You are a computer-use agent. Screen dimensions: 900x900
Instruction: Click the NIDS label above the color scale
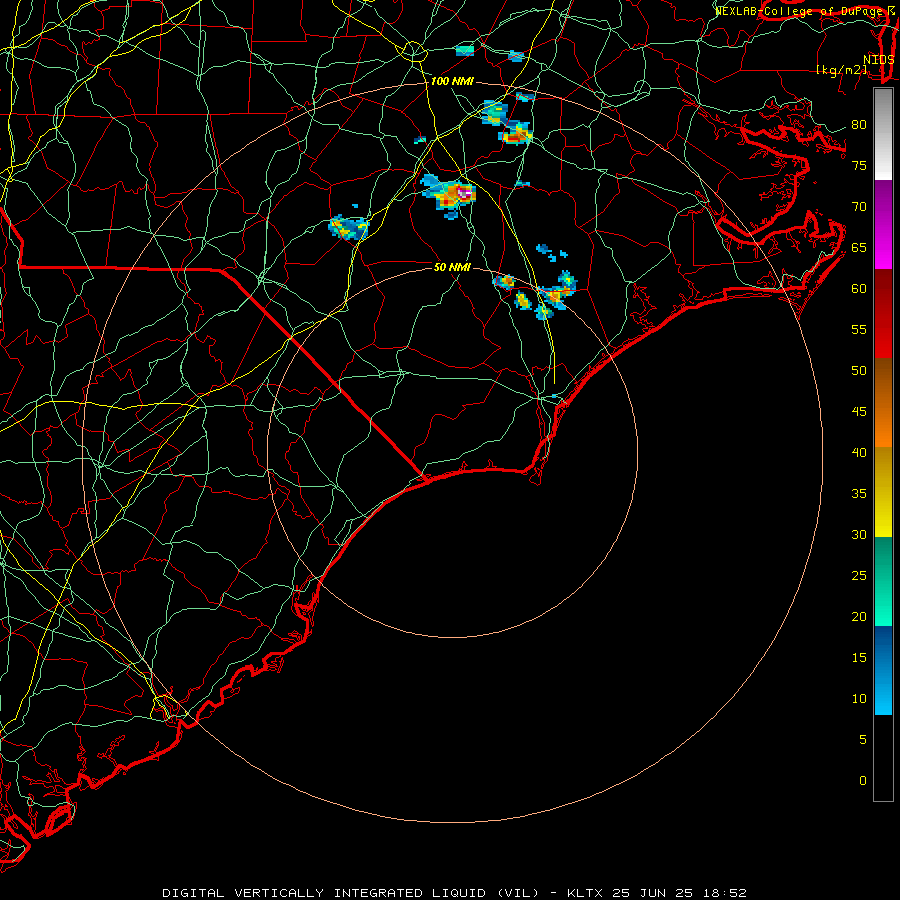click(879, 59)
